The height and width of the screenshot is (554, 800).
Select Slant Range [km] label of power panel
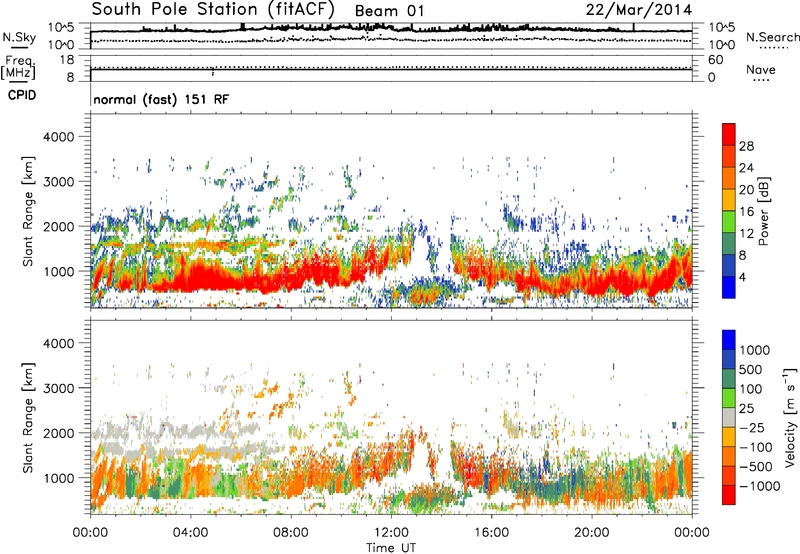pyautogui.click(x=28, y=211)
